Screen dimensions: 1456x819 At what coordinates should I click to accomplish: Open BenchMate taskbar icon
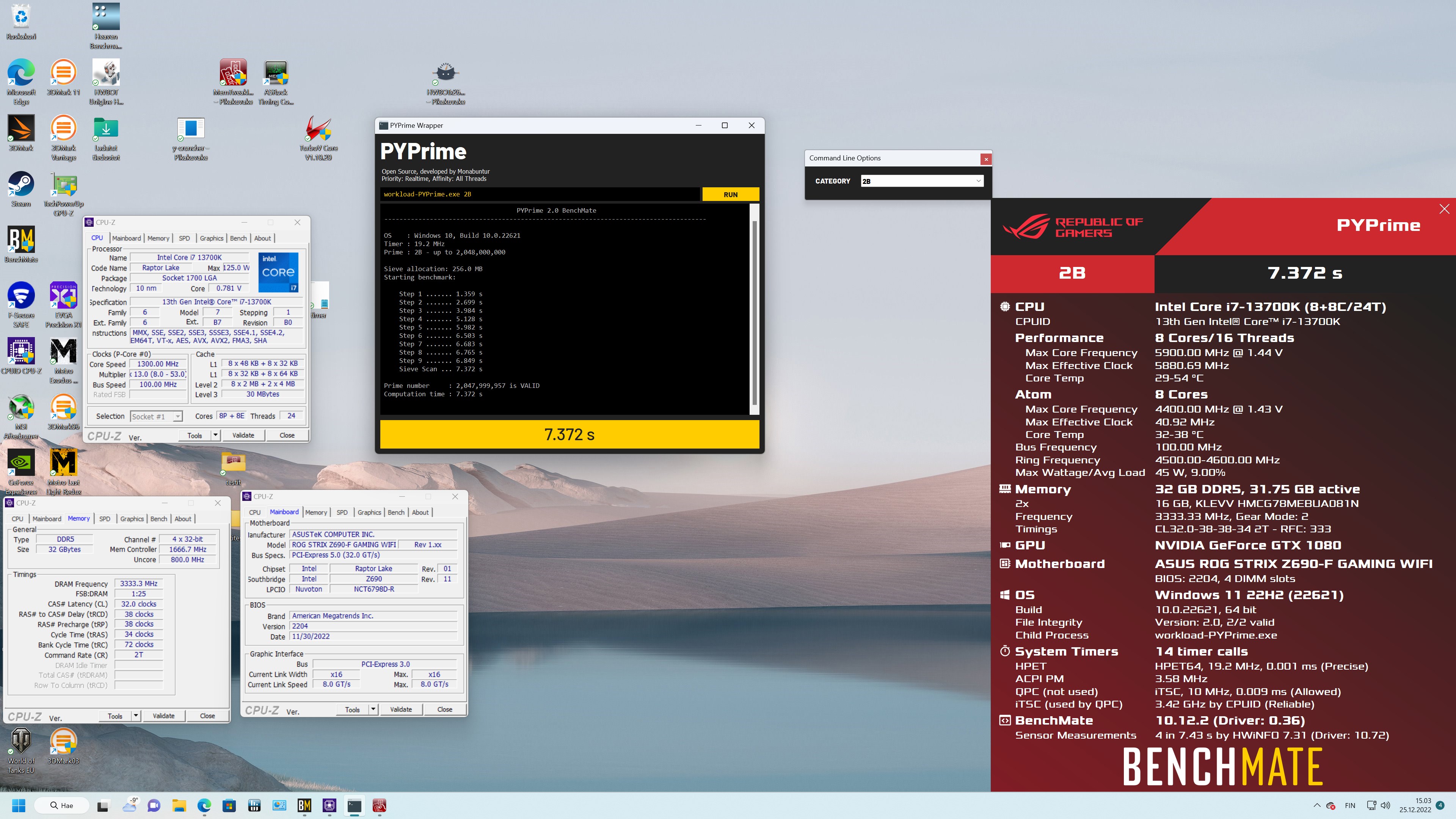point(304,805)
